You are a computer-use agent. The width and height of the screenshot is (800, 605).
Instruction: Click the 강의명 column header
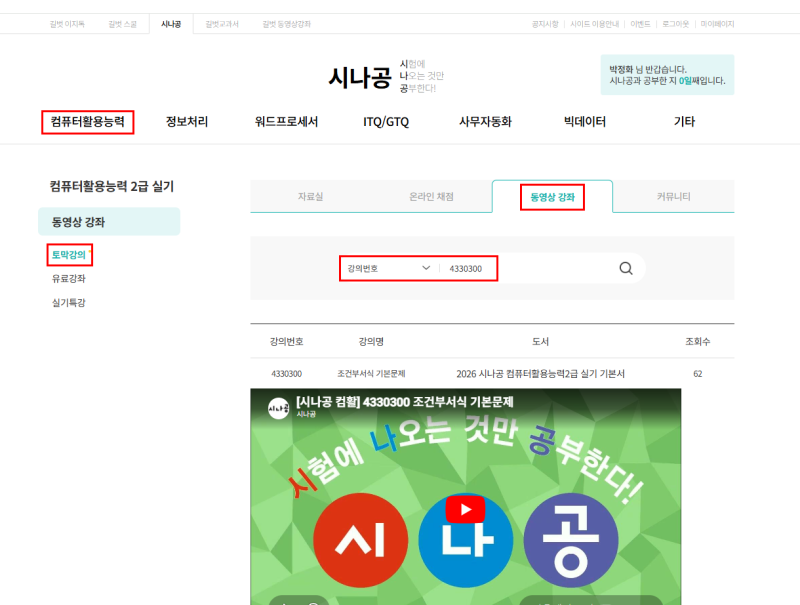point(371,341)
